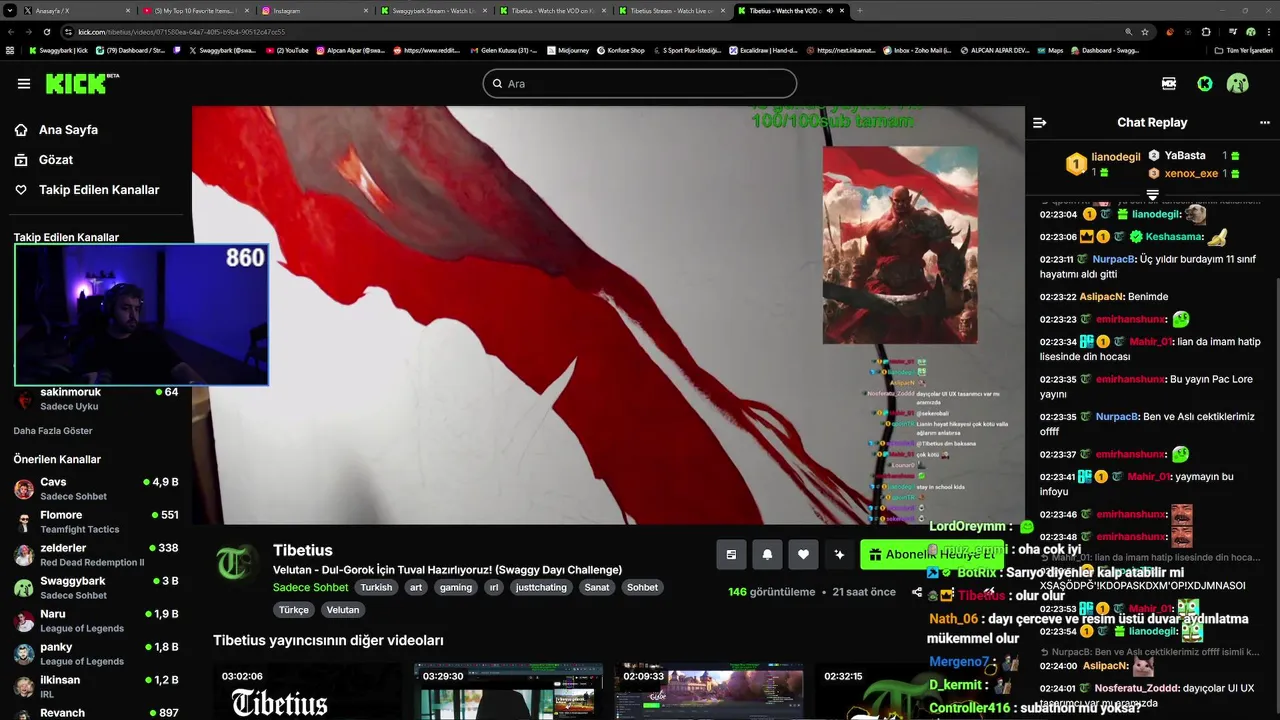Select the Velutan tag

(343, 610)
